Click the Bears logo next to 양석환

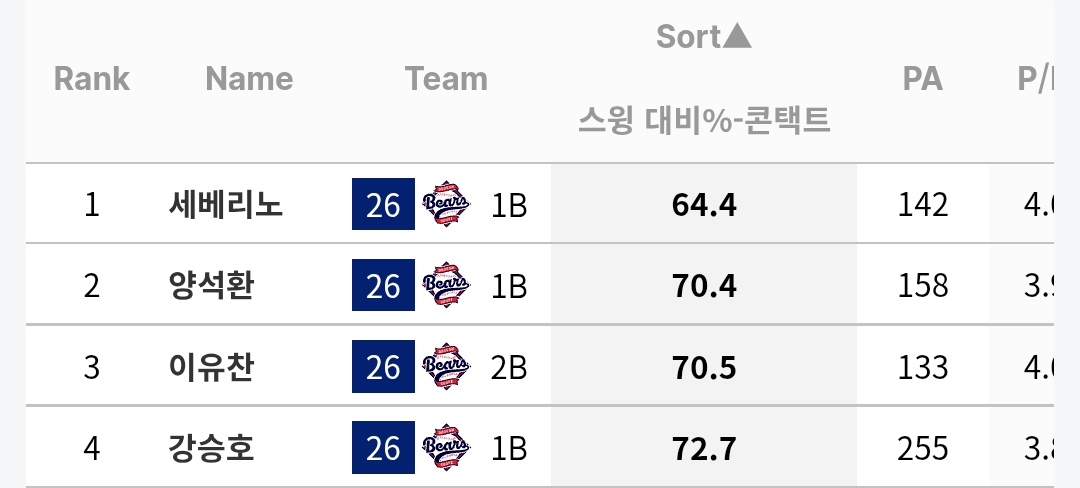[x=446, y=285]
